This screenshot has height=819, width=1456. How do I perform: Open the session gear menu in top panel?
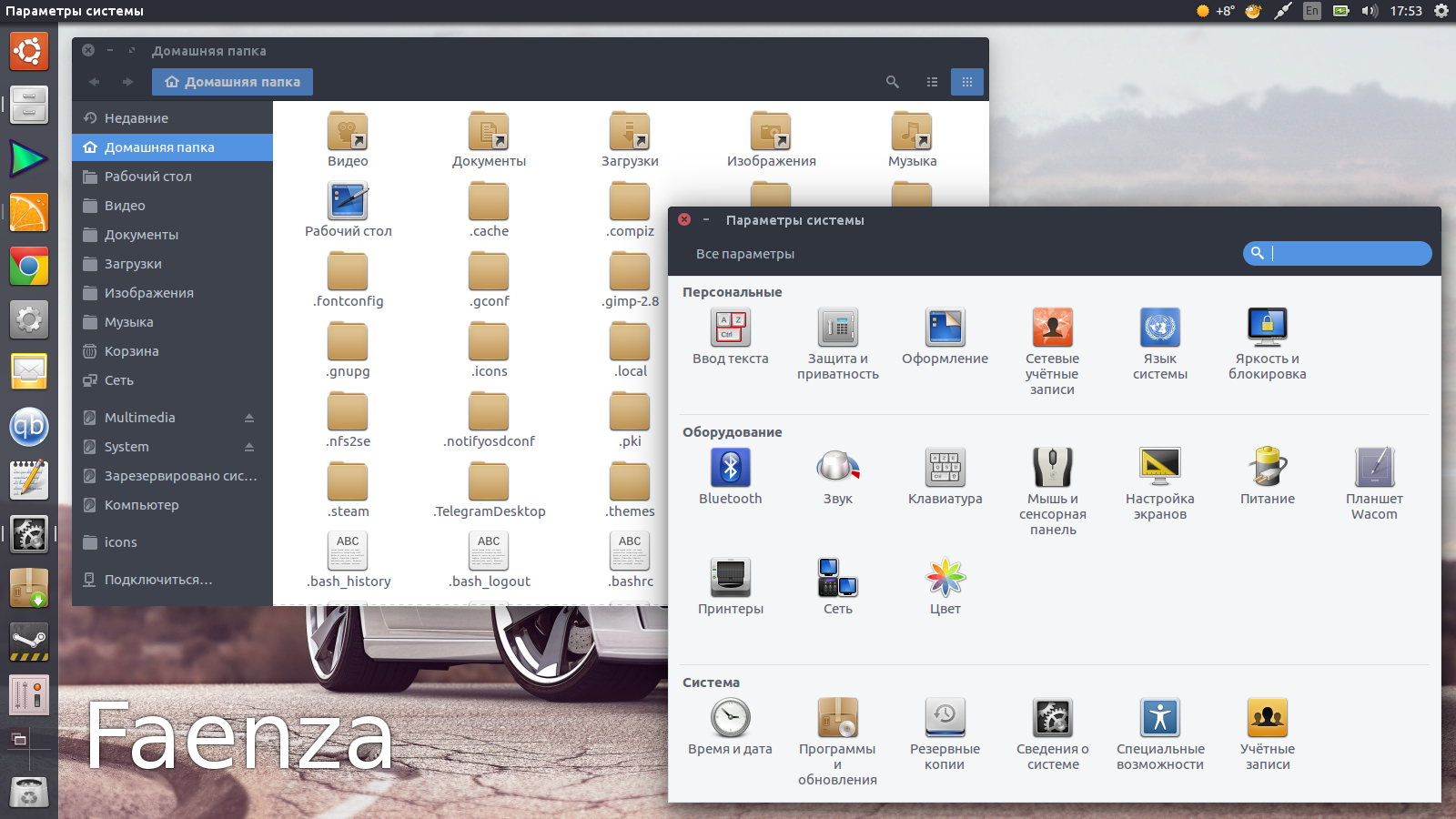click(x=1441, y=11)
